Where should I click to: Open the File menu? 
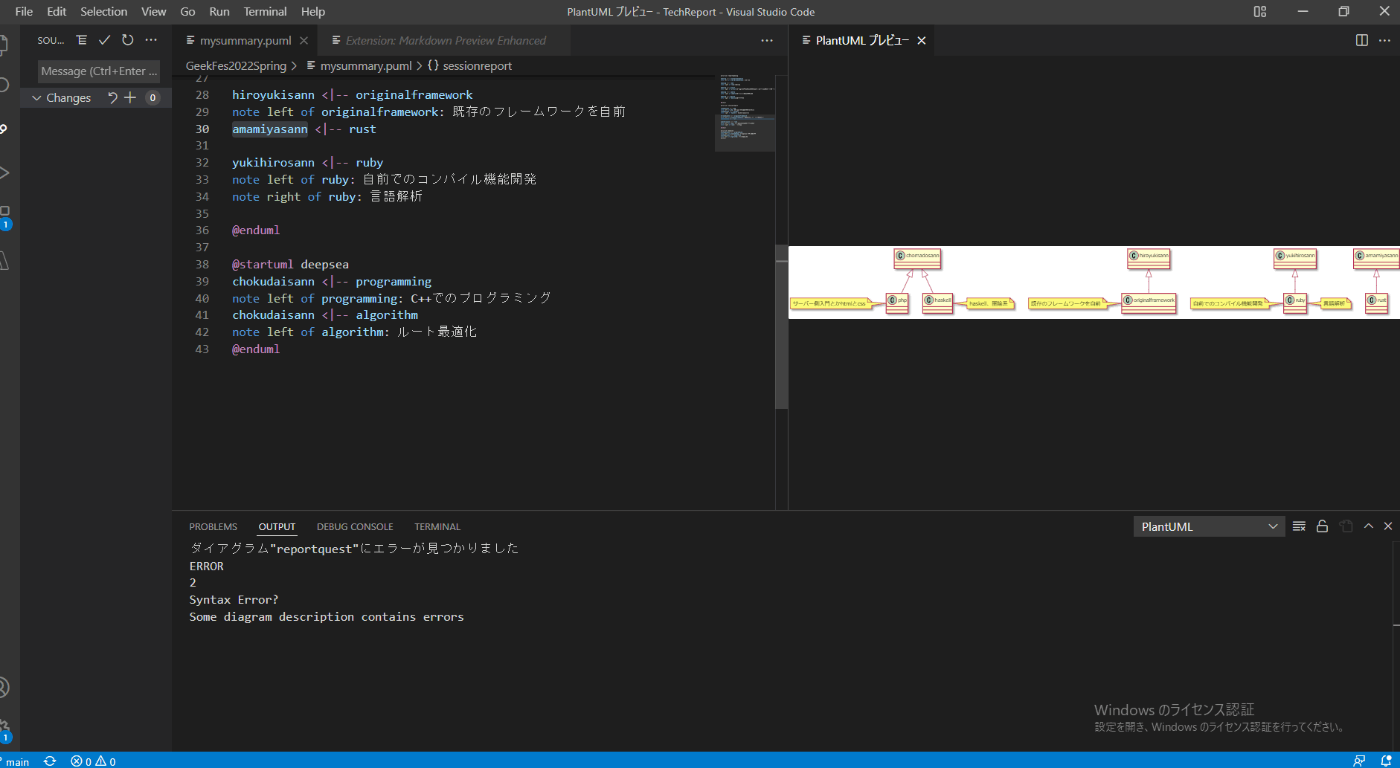coord(24,12)
